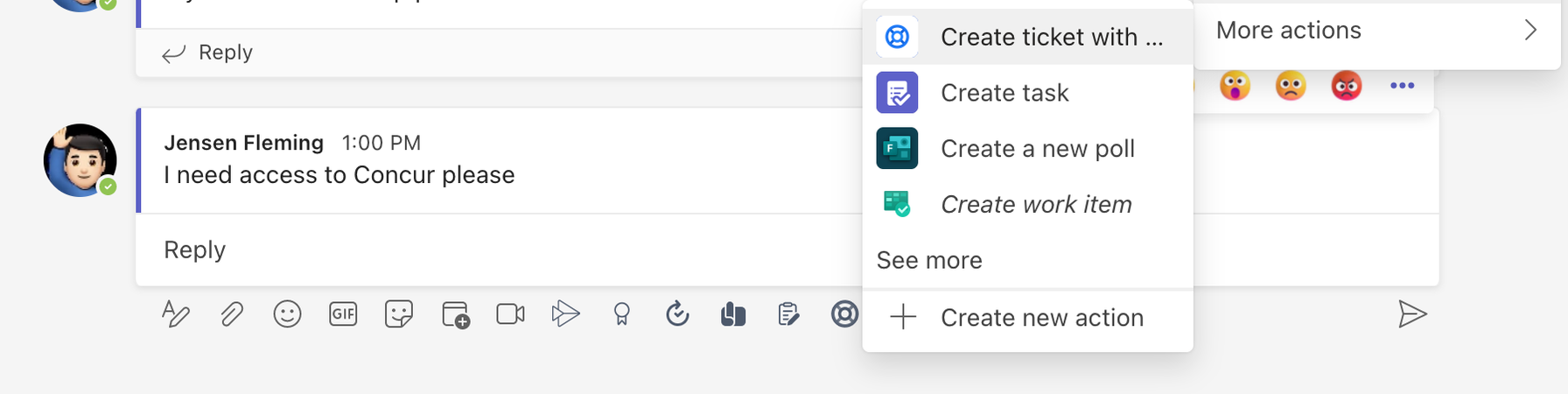This screenshot has height=394, width=1568.
Task: React with the surprised face emoji
Action: click(1235, 86)
